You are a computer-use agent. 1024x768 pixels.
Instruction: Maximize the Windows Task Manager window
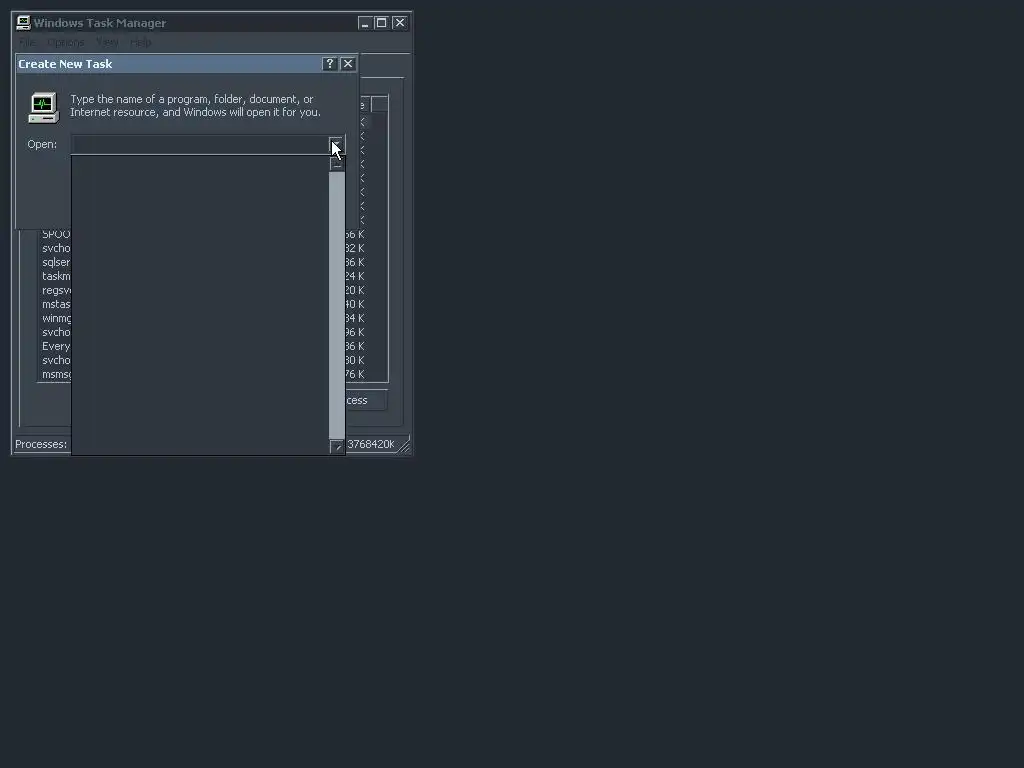click(x=382, y=23)
